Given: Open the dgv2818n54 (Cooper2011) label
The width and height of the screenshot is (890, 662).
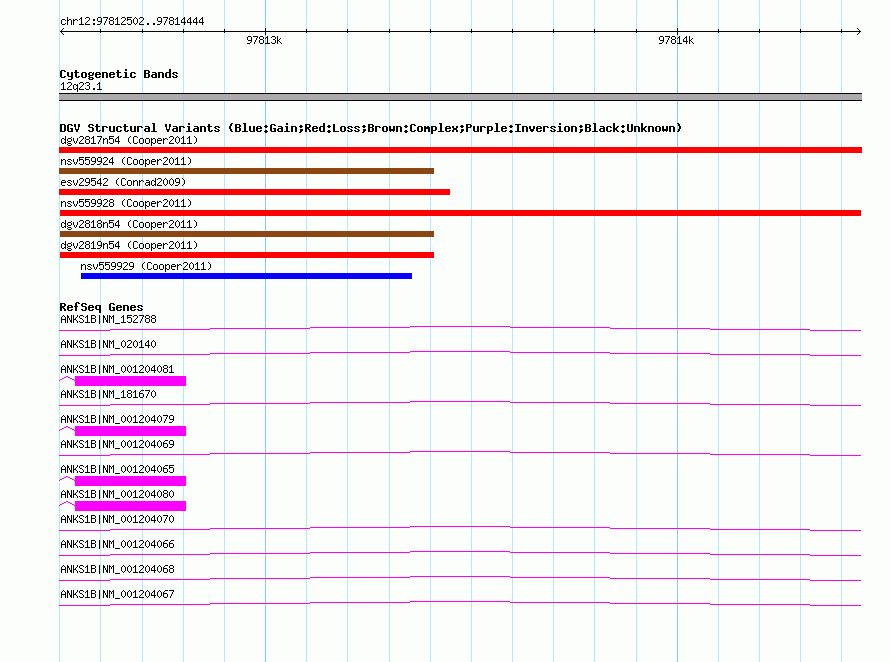Looking at the screenshot, I should point(129,224).
